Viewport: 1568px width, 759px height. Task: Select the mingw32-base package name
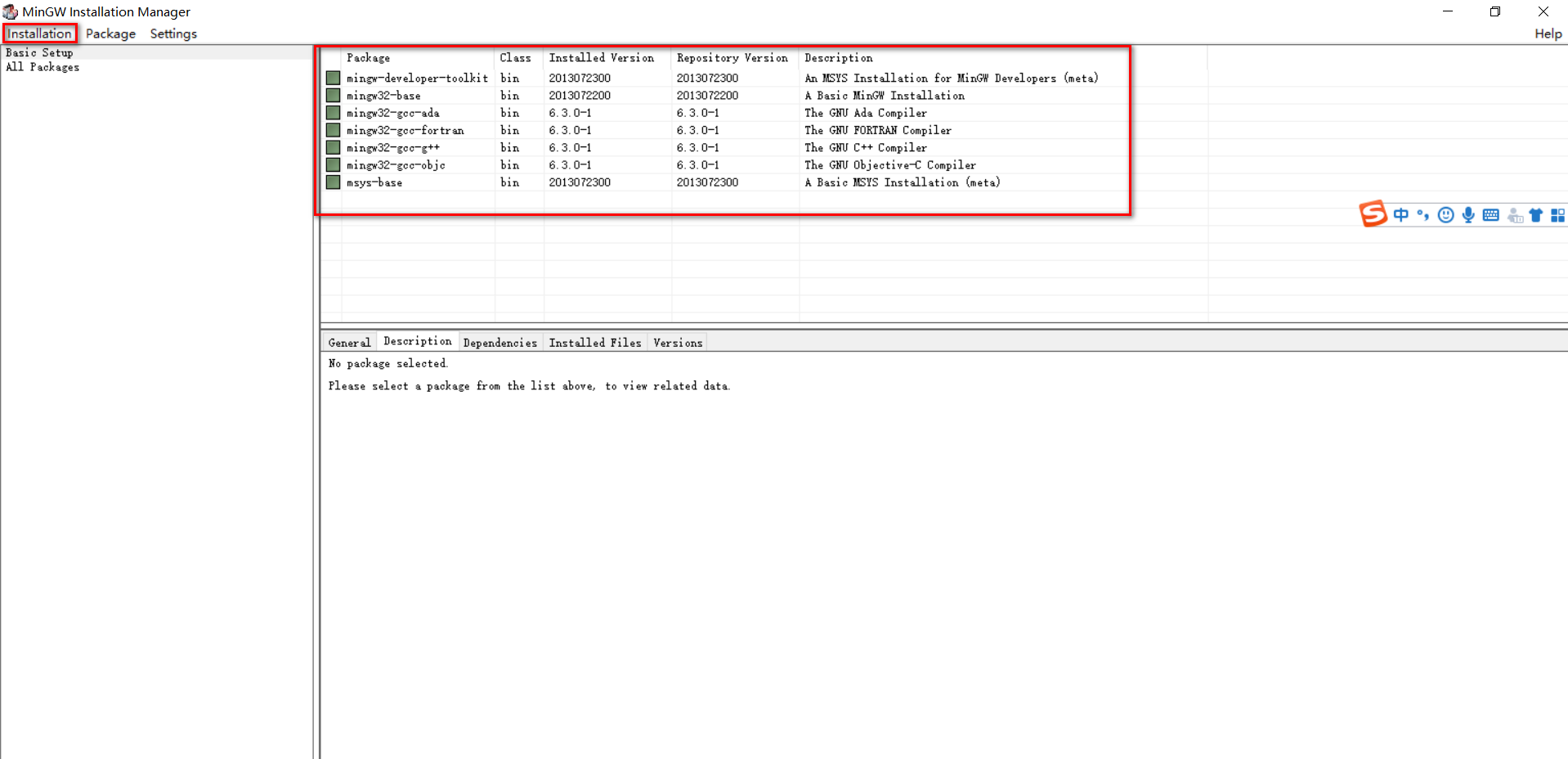coord(383,95)
